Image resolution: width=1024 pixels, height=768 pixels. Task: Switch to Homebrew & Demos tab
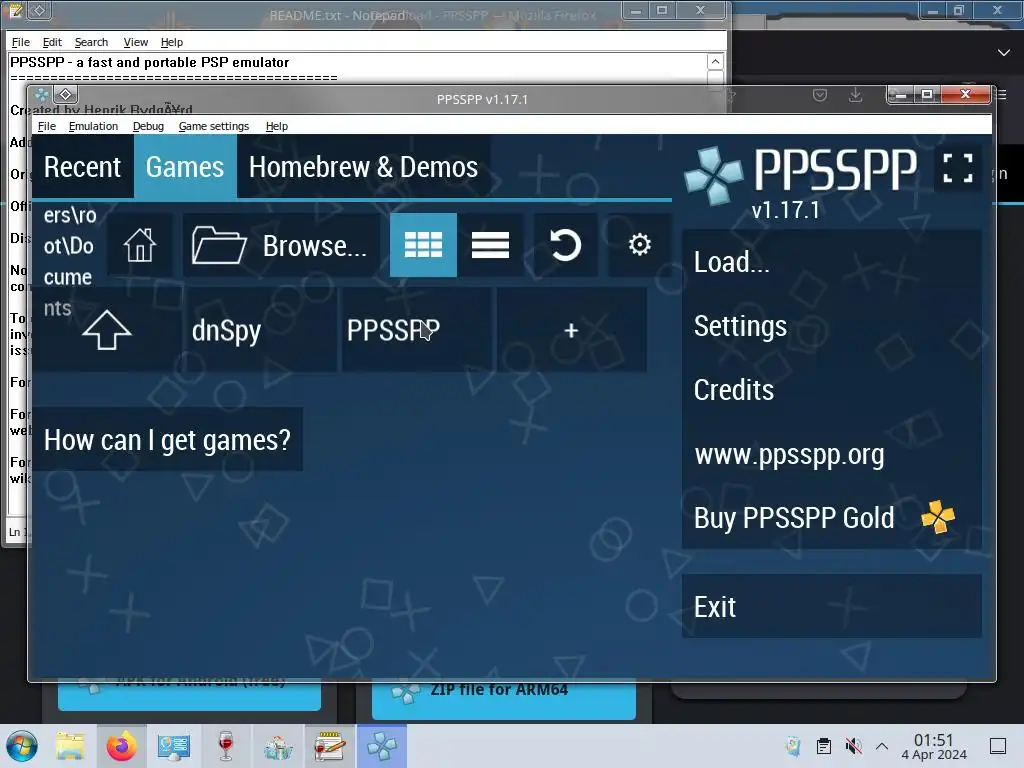[x=363, y=167]
